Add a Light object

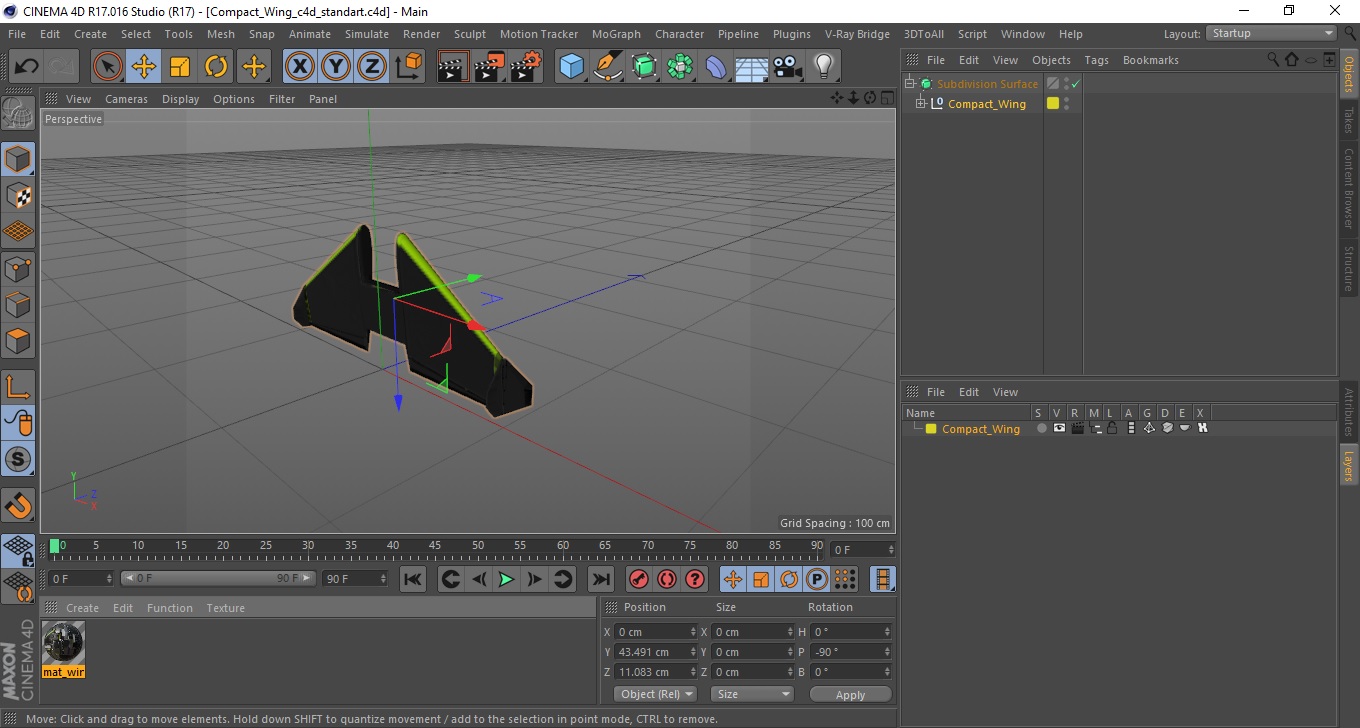[x=823, y=67]
